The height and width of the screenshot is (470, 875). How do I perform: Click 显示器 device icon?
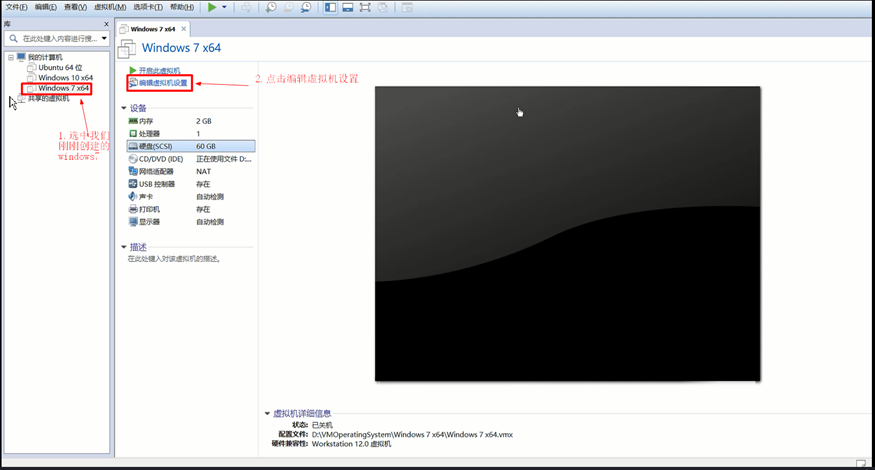click(133, 222)
